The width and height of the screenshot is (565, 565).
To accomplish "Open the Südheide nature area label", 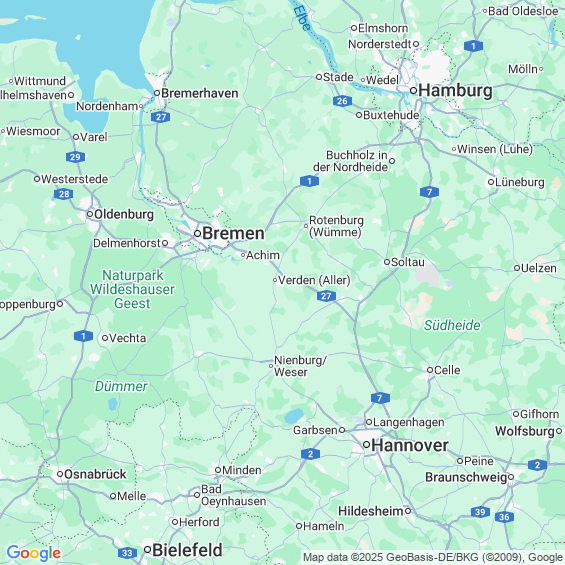I will click(x=452, y=325).
